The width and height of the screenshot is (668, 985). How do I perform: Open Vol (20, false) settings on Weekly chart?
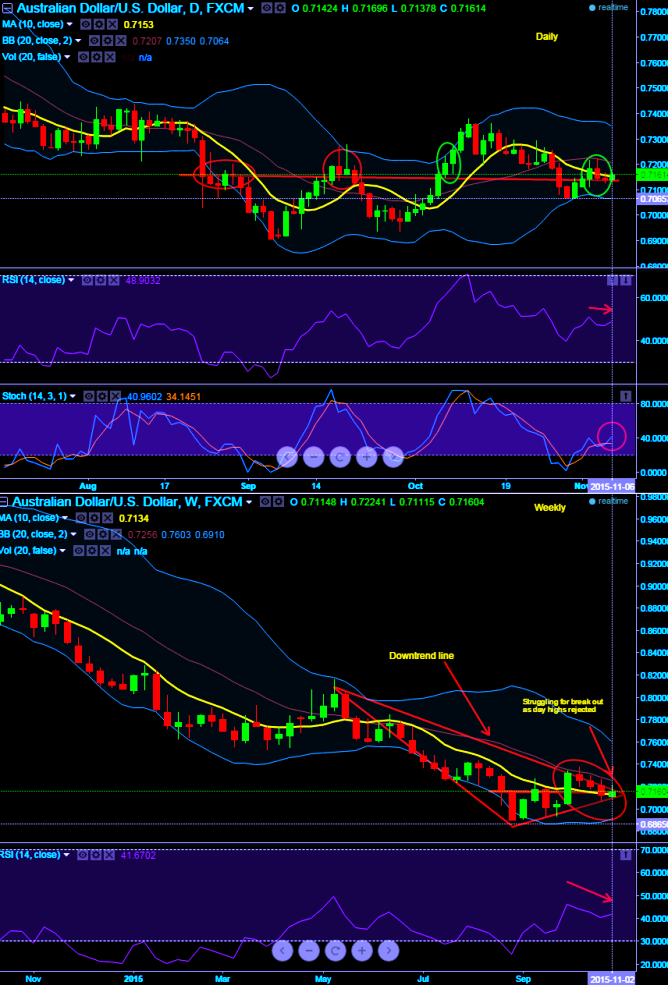(92, 551)
